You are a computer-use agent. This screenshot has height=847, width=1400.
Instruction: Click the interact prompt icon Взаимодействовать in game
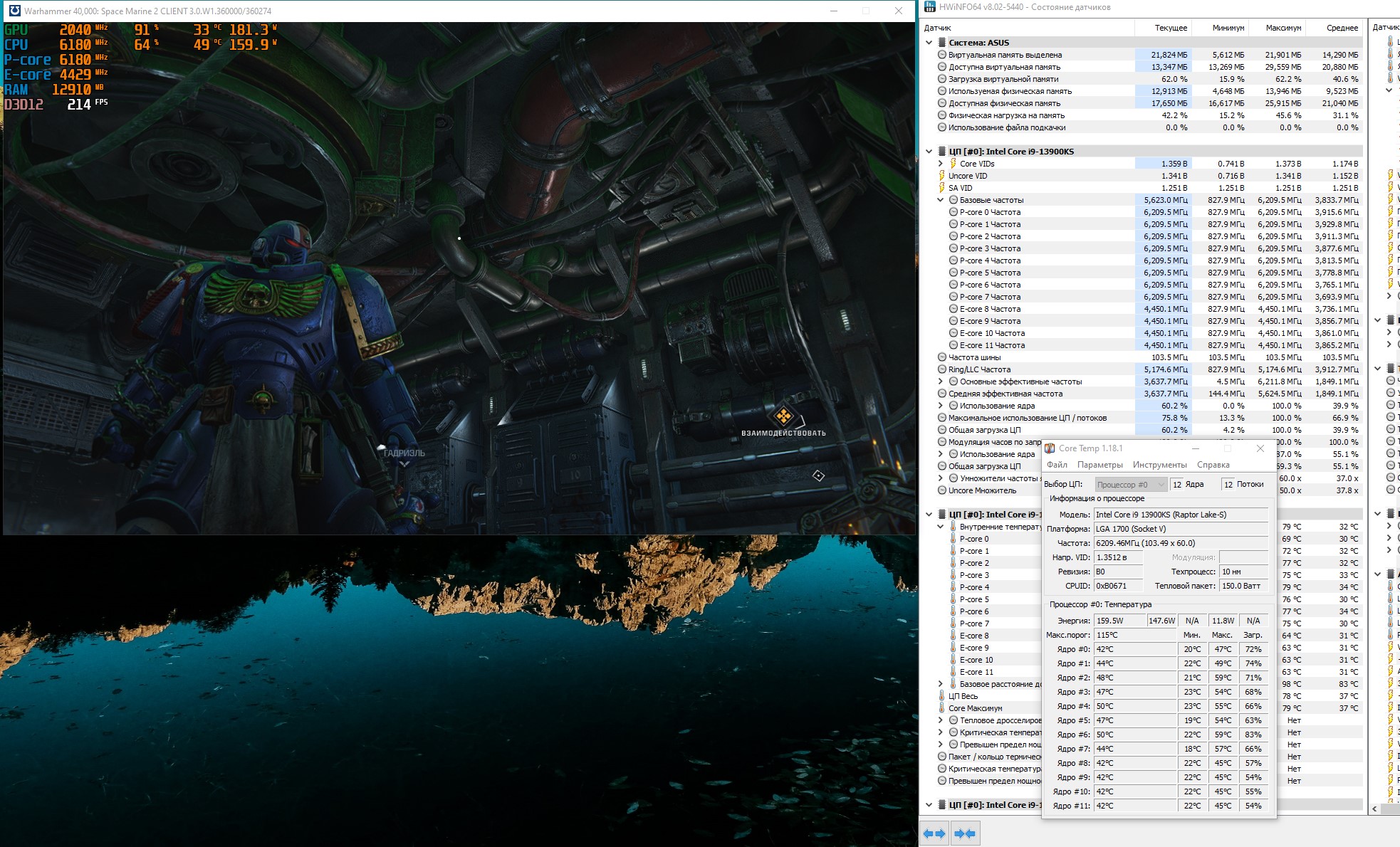point(783,416)
